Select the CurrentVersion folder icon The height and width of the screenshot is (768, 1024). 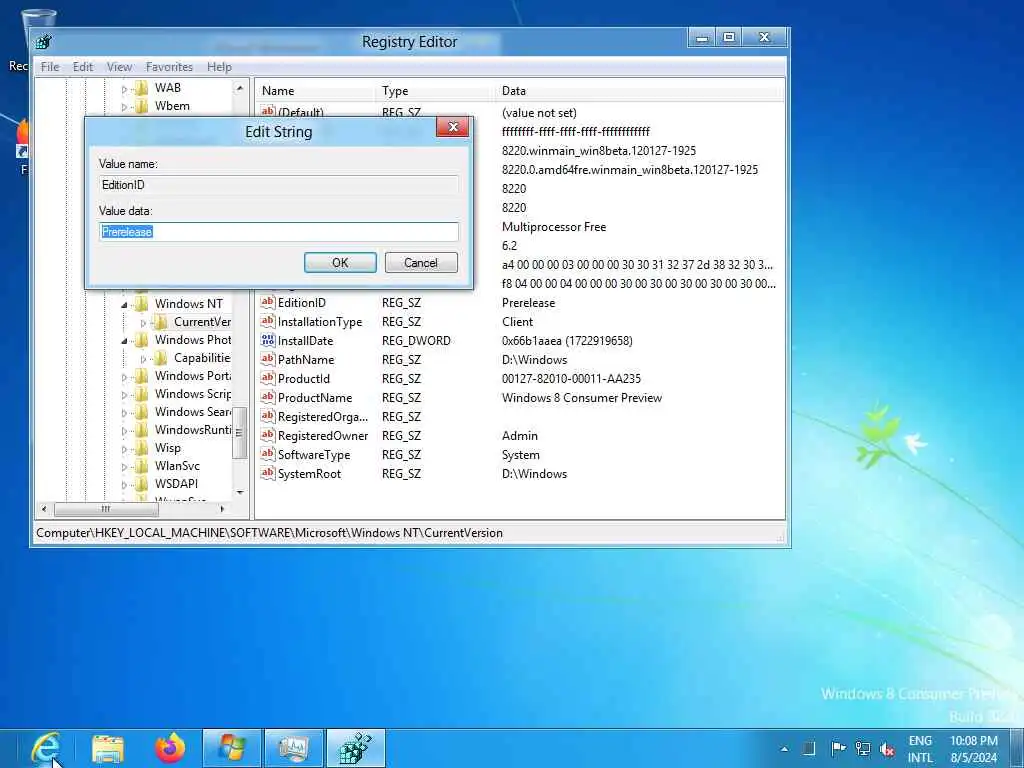(160, 322)
